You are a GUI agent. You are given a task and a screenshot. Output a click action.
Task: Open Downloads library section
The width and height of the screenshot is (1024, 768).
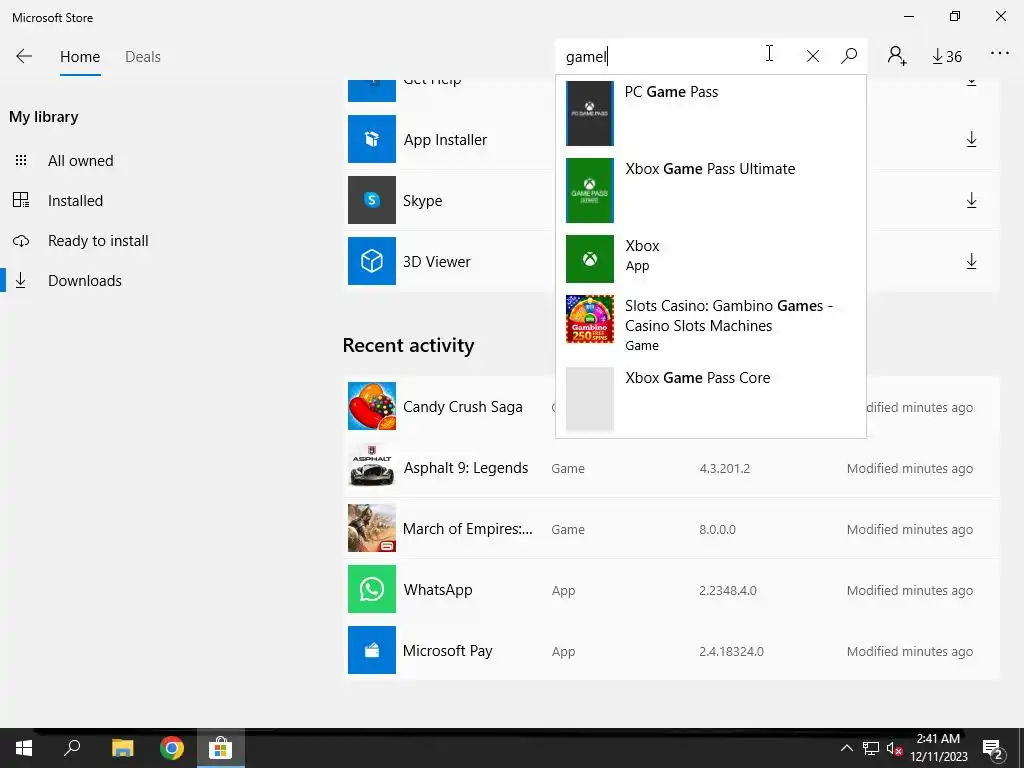85,280
